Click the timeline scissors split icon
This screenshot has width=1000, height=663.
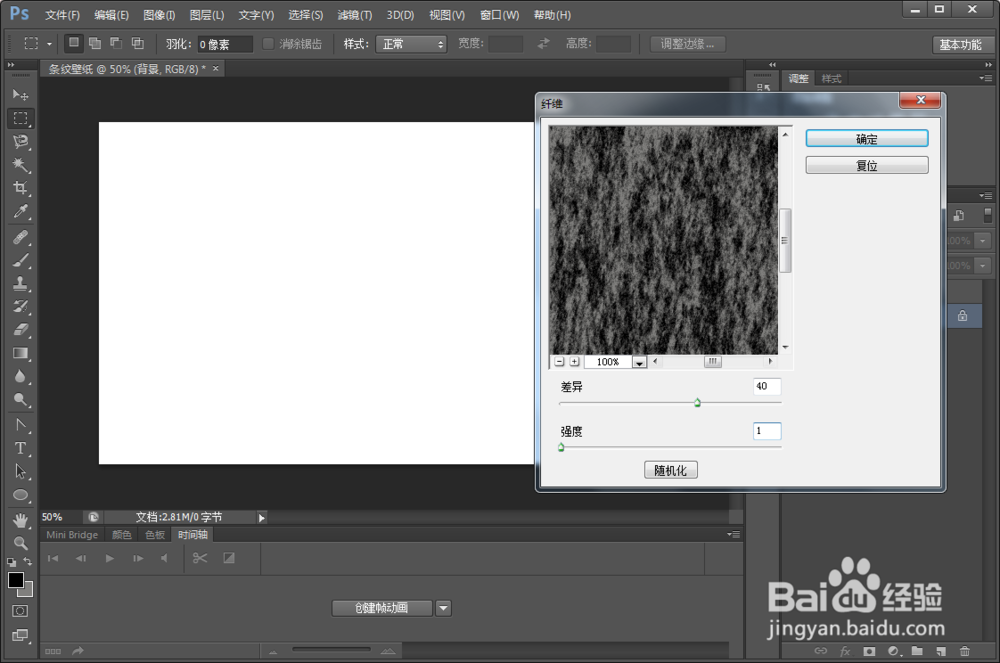[x=200, y=558]
